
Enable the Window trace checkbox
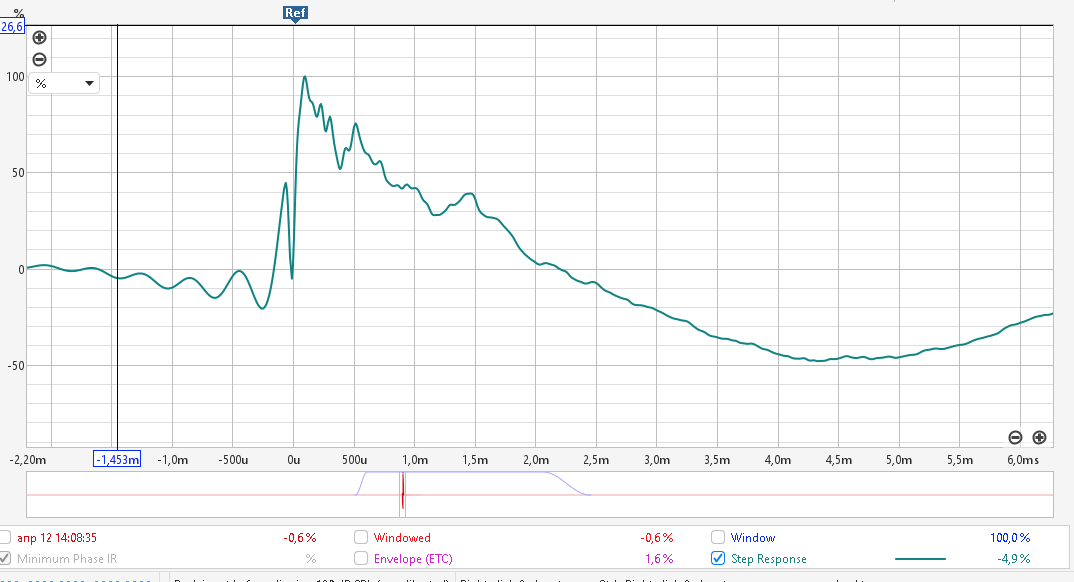718,538
